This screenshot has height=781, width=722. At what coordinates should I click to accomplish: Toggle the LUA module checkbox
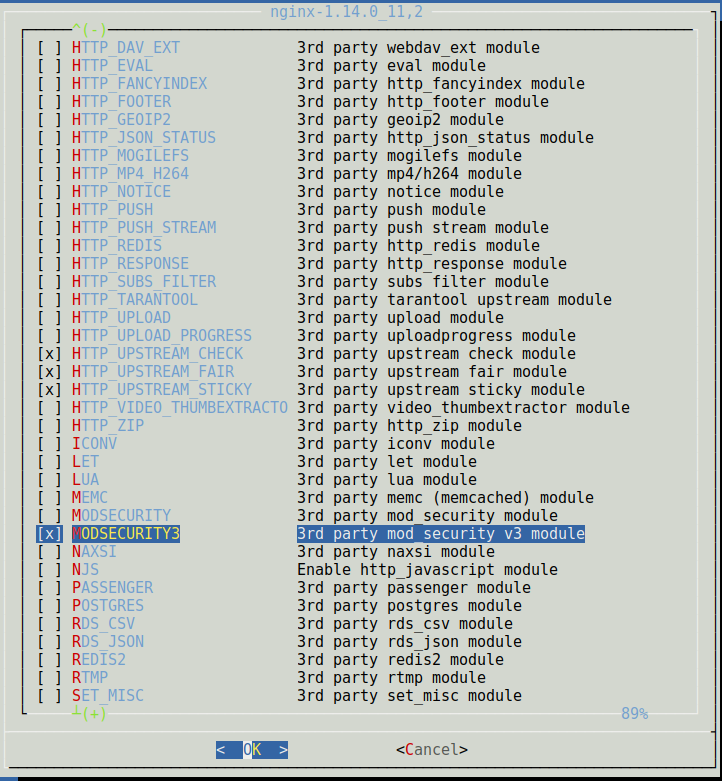[x=49, y=480]
